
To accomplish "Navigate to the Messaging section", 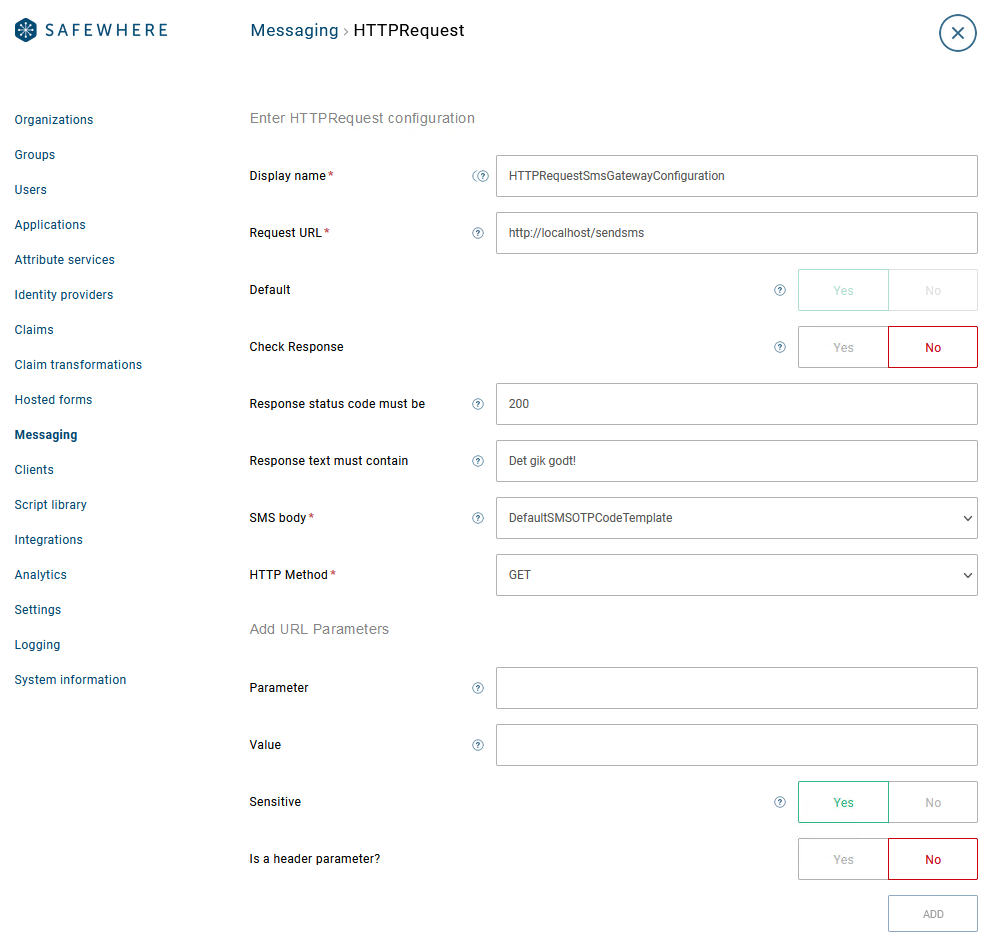I will click(x=45, y=434).
